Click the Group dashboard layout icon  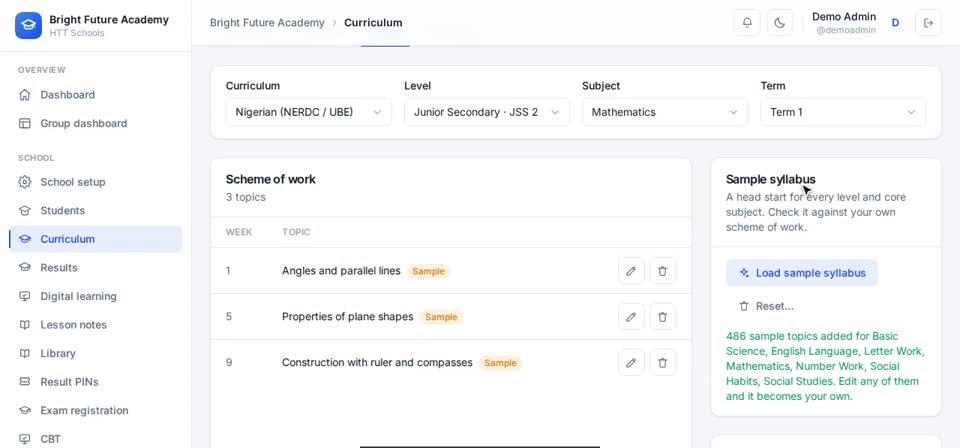point(24,124)
